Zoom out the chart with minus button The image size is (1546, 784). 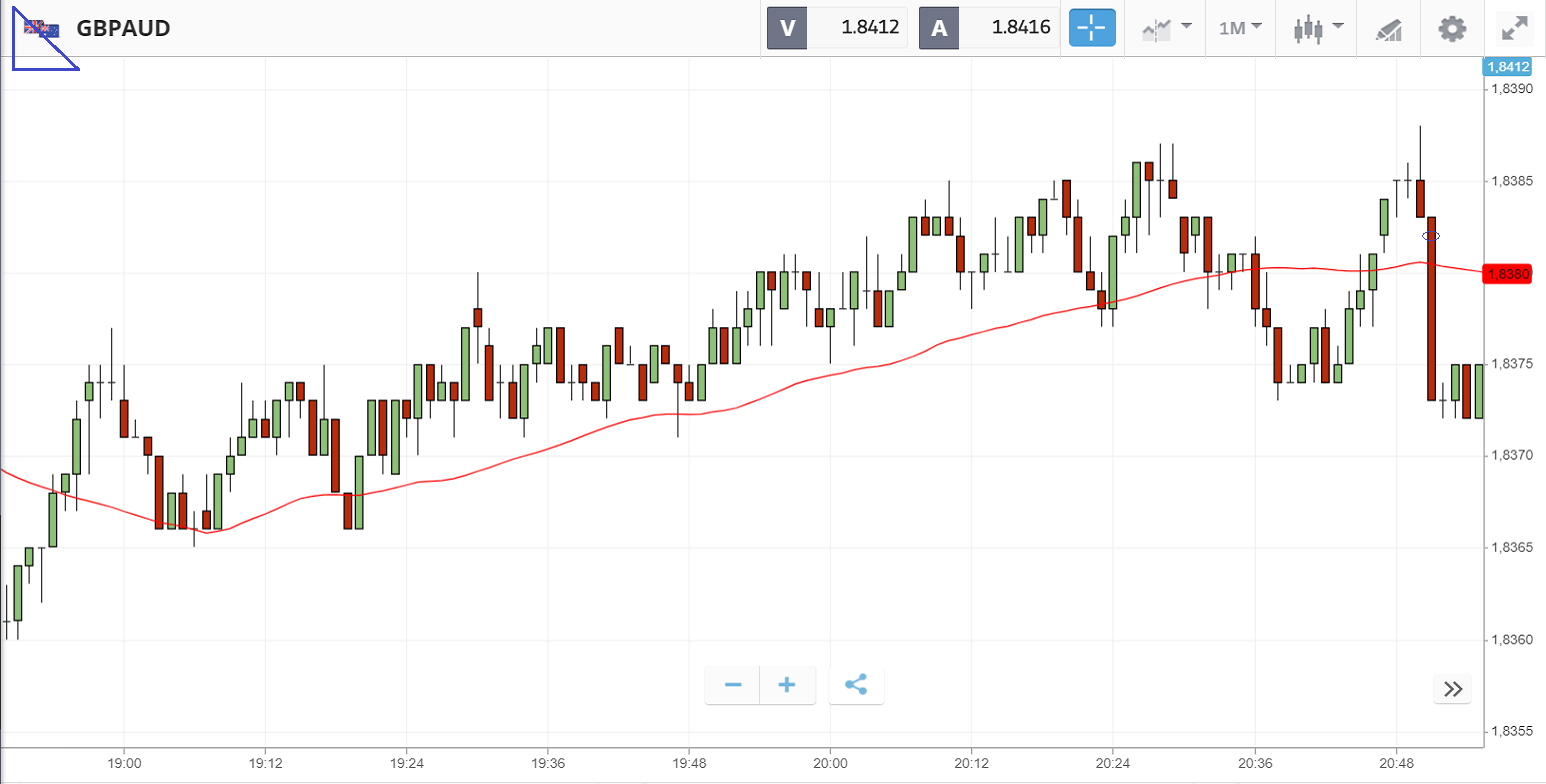pos(733,685)
